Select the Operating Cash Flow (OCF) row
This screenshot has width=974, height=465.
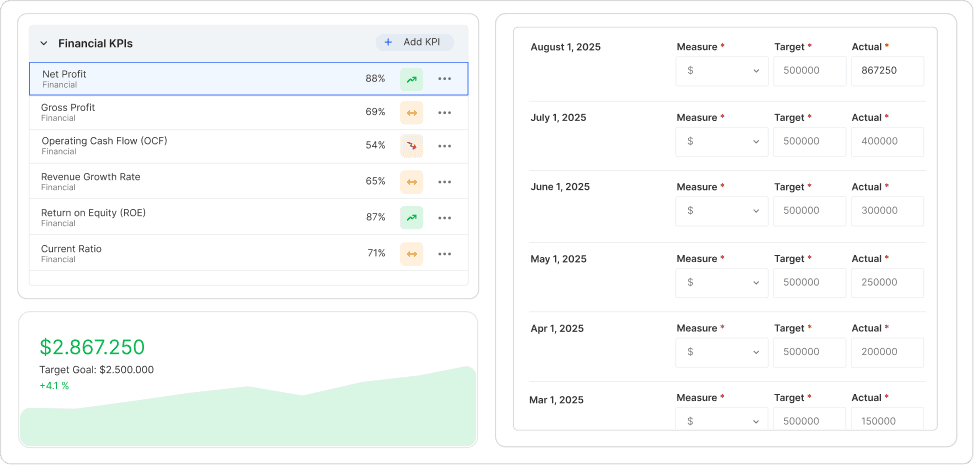(x=248, y=147)
